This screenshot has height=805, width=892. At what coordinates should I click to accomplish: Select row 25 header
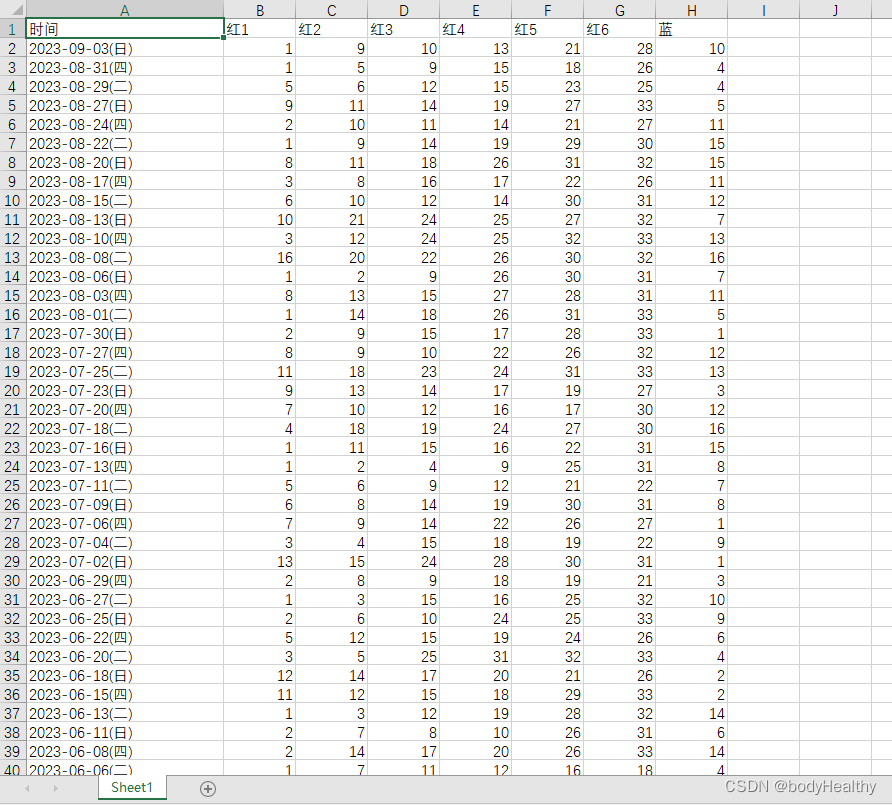pyautogui.click(x=13, y=486)
